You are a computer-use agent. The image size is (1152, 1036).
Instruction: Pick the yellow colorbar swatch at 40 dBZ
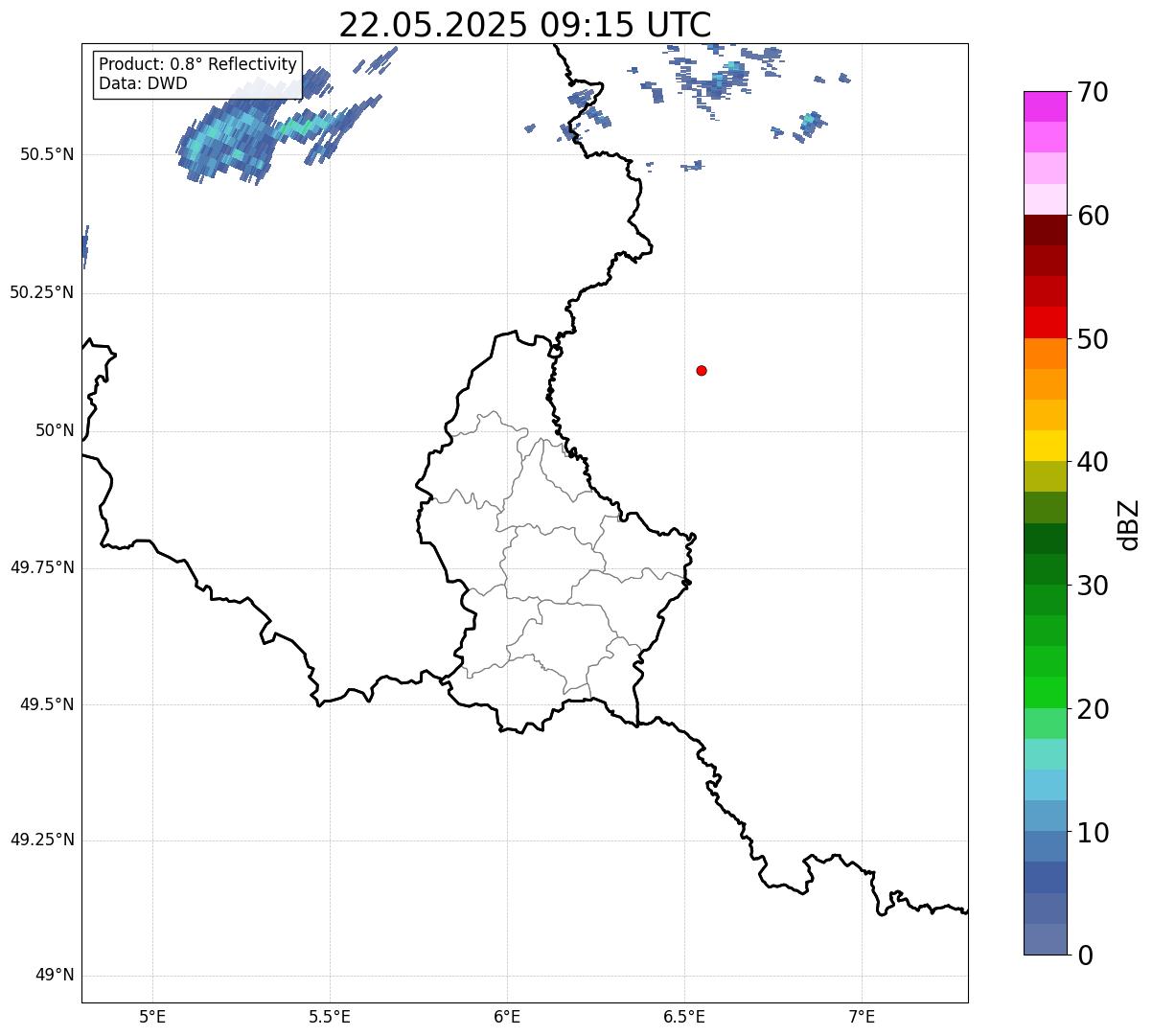click(x=1045, y=446)
